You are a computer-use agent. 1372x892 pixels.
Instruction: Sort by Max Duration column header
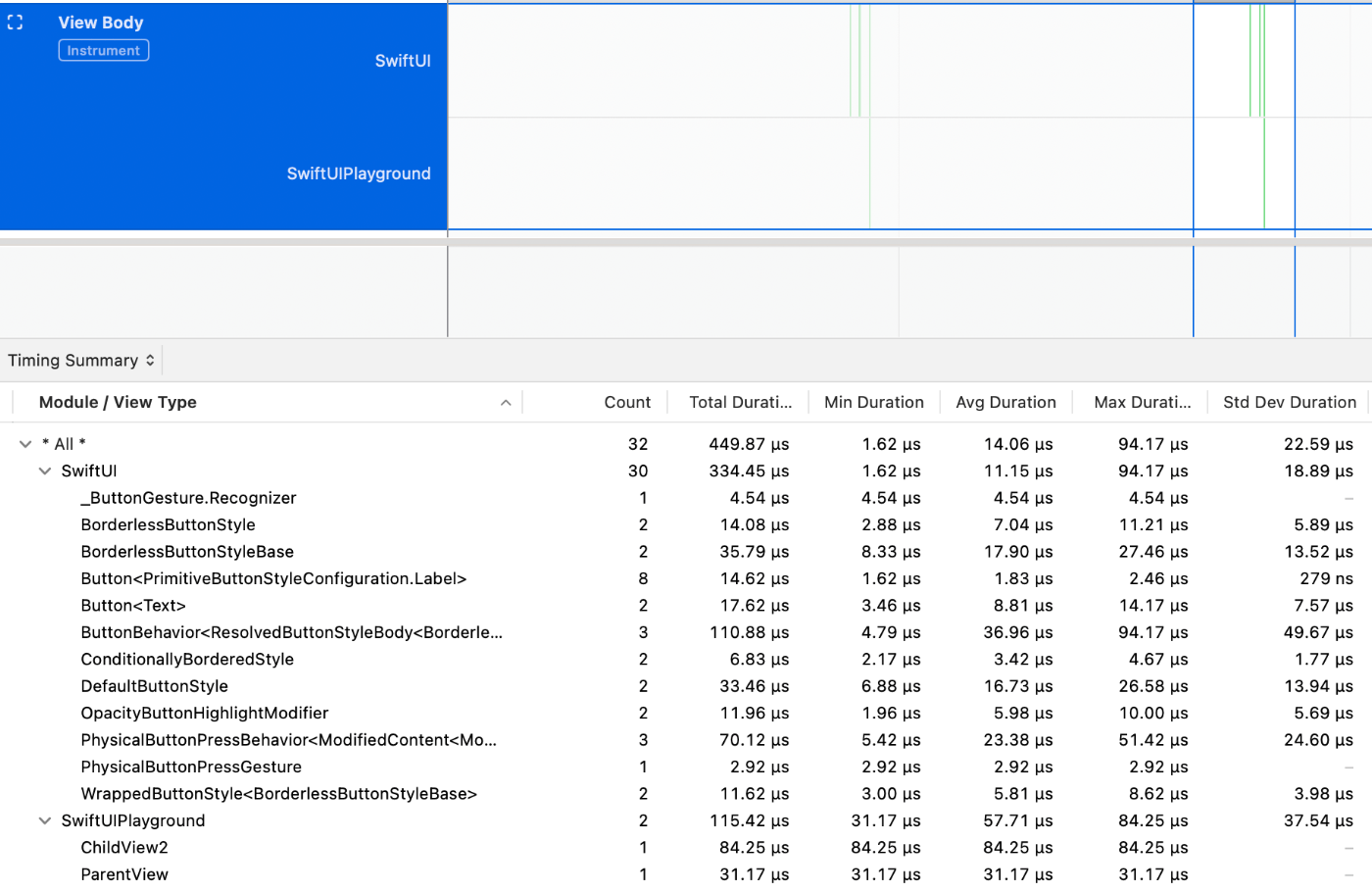(x=1143, y=402)
